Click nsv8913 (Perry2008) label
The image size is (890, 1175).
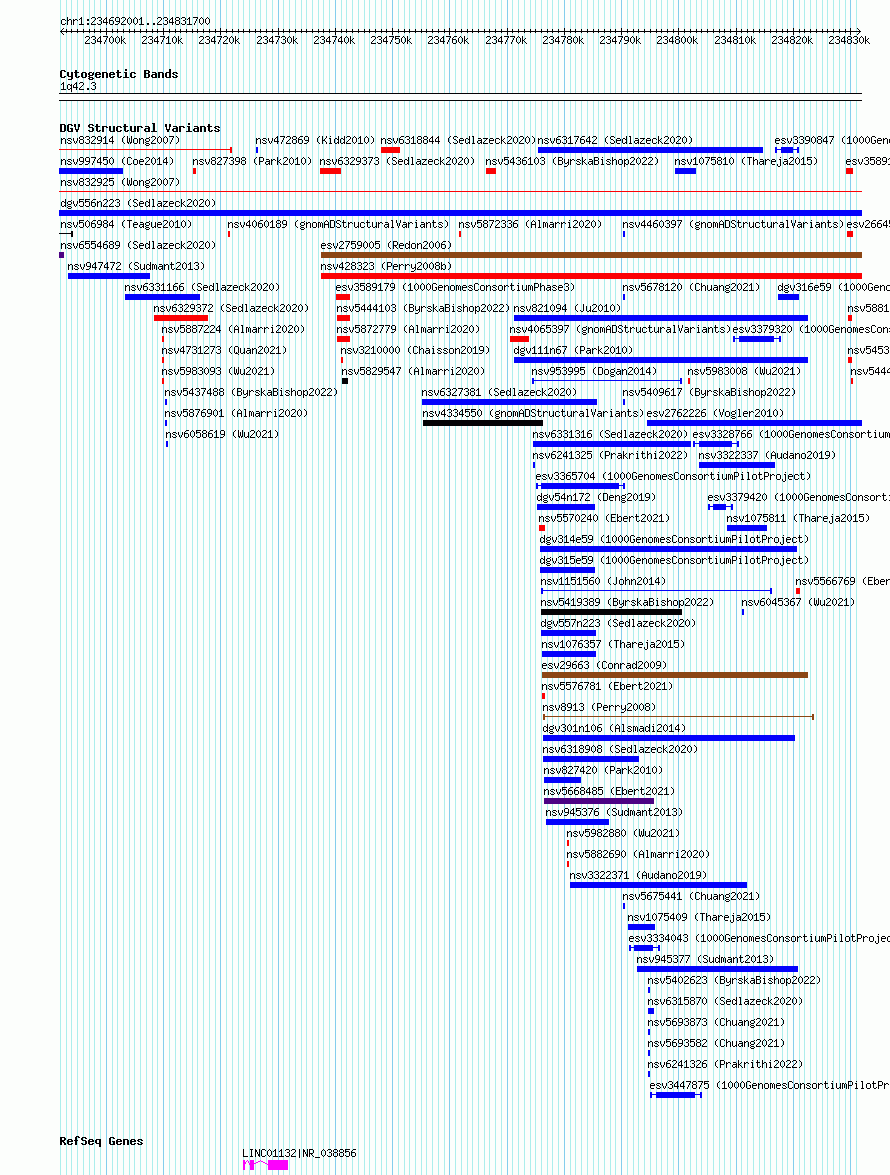[x=599, y=707]
